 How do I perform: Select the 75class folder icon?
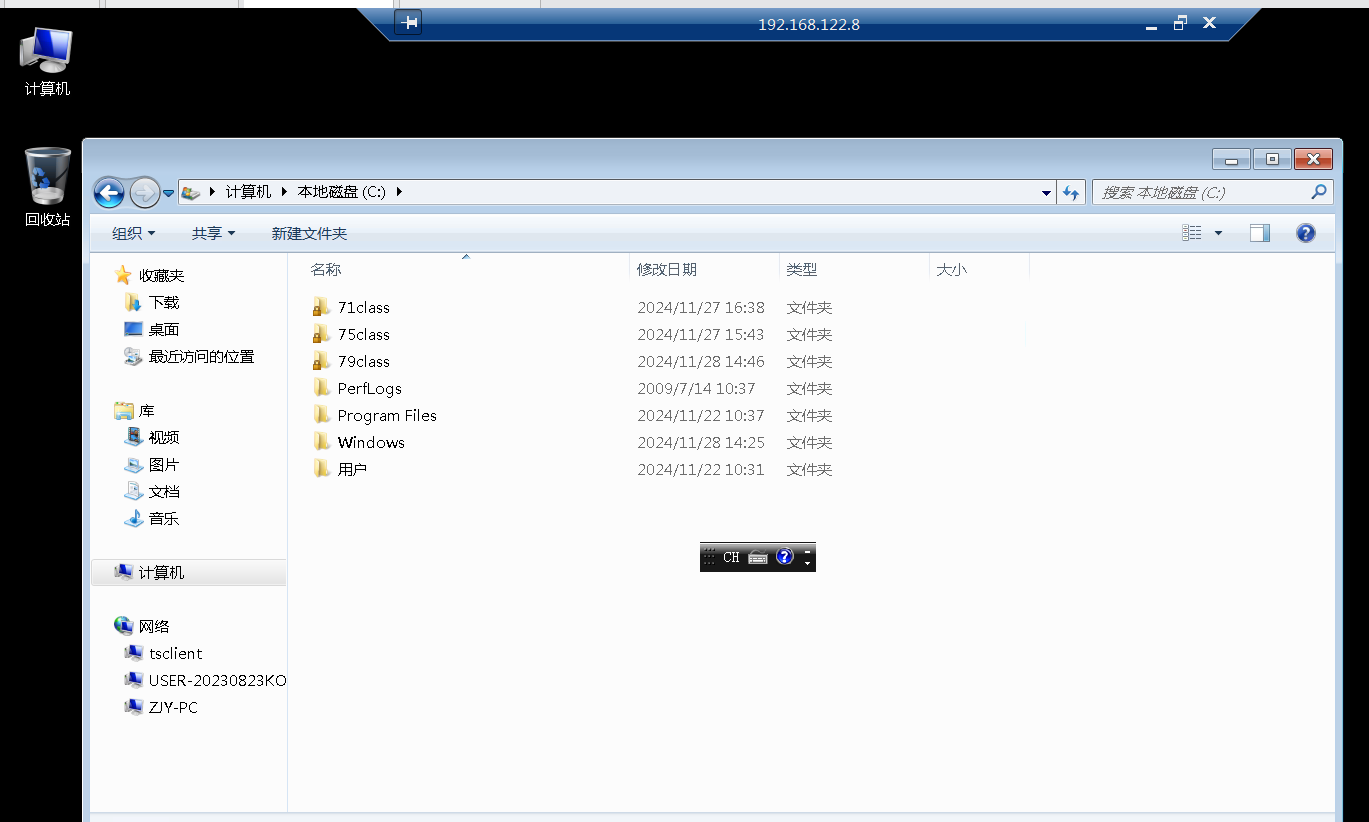(x=321, y=334)
